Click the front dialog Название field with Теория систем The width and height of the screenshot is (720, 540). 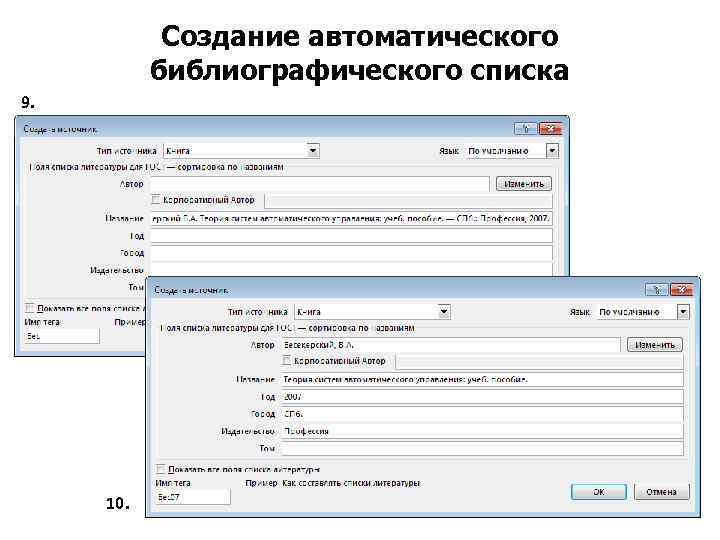click(482, 379)
